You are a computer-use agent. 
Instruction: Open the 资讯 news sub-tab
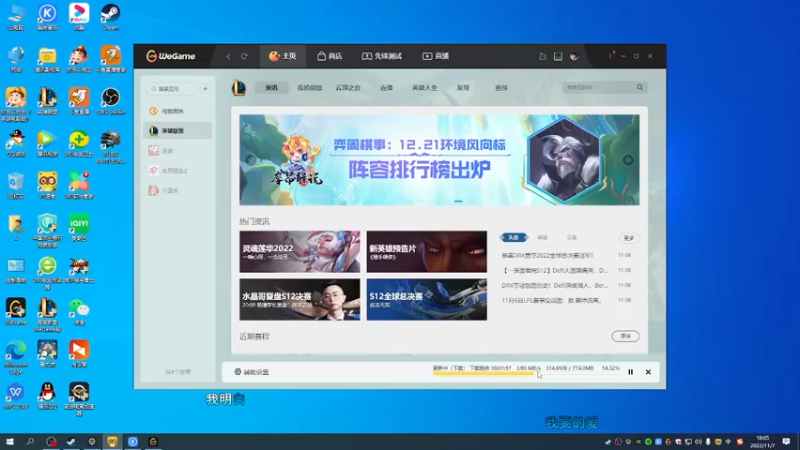[x=271, y=88]
